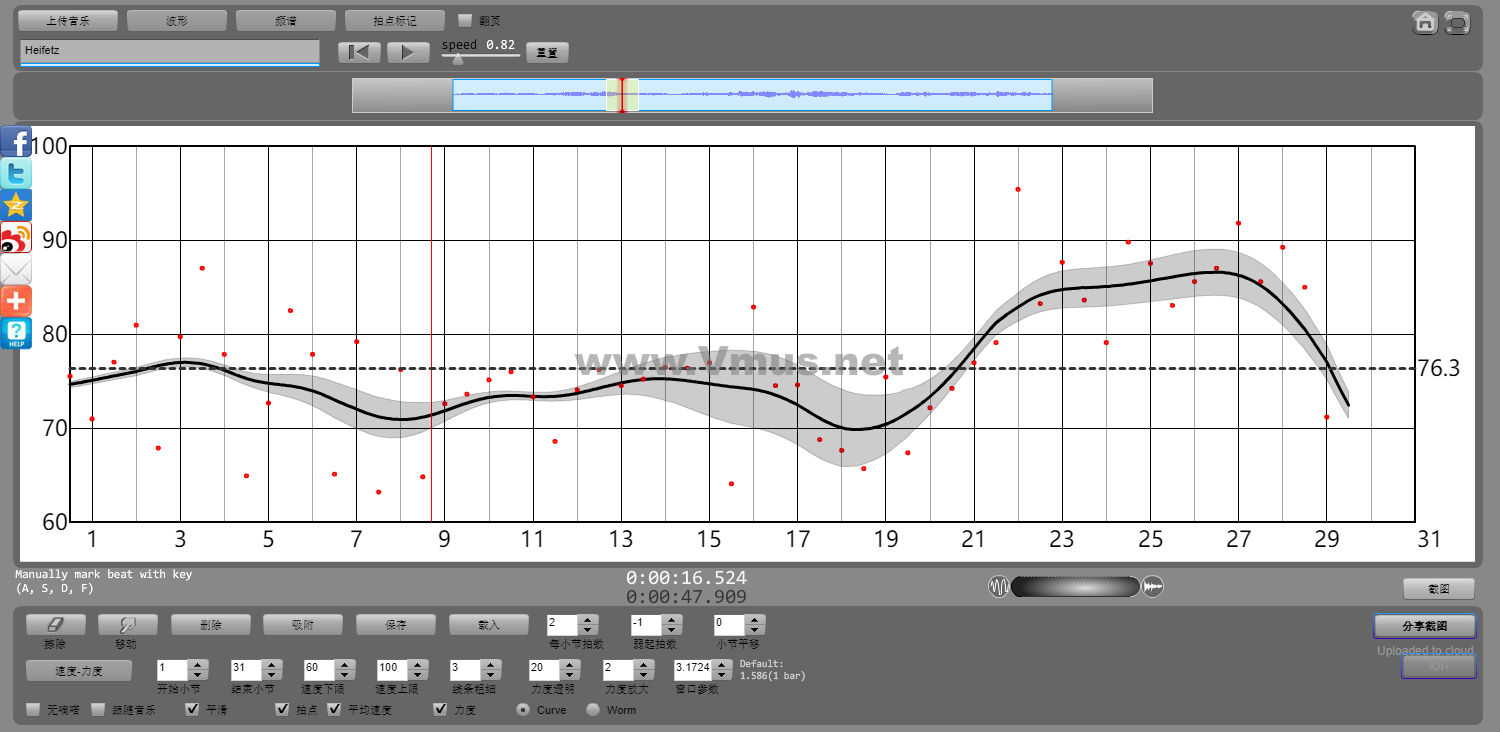Open the 波形 waveform view
This screenshot has height=732, width=1500.
pos(176,20)
